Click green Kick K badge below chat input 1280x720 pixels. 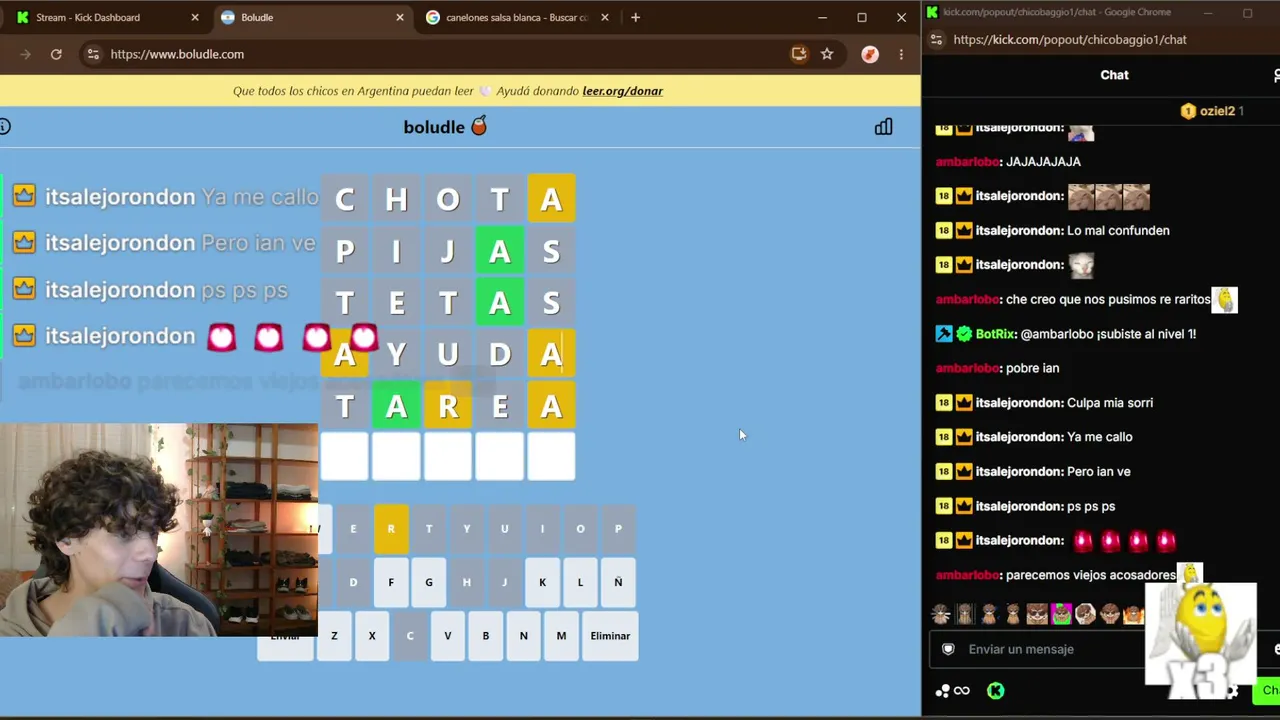tap(996, 691)
